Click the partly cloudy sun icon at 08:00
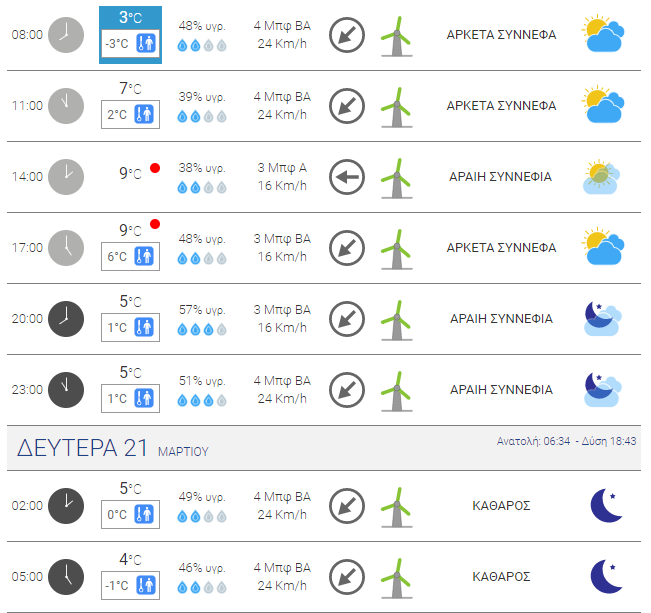 603,34
